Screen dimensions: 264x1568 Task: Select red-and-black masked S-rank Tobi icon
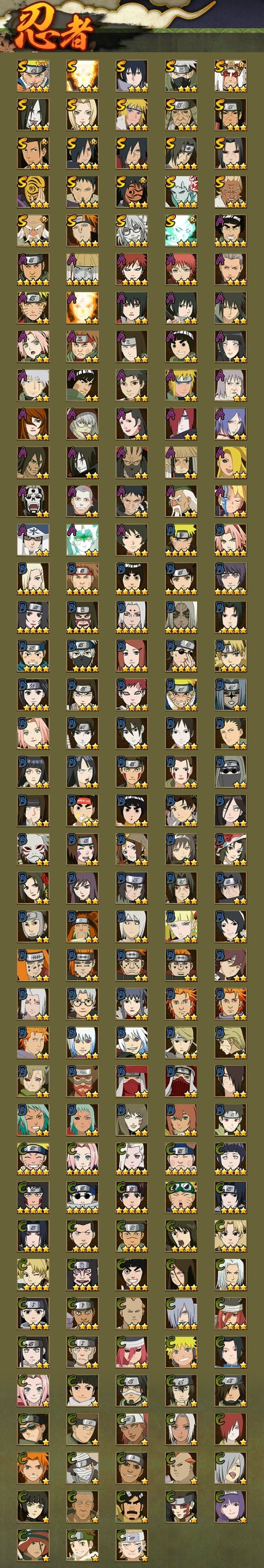pyautogui.click(x=131, y=192)
